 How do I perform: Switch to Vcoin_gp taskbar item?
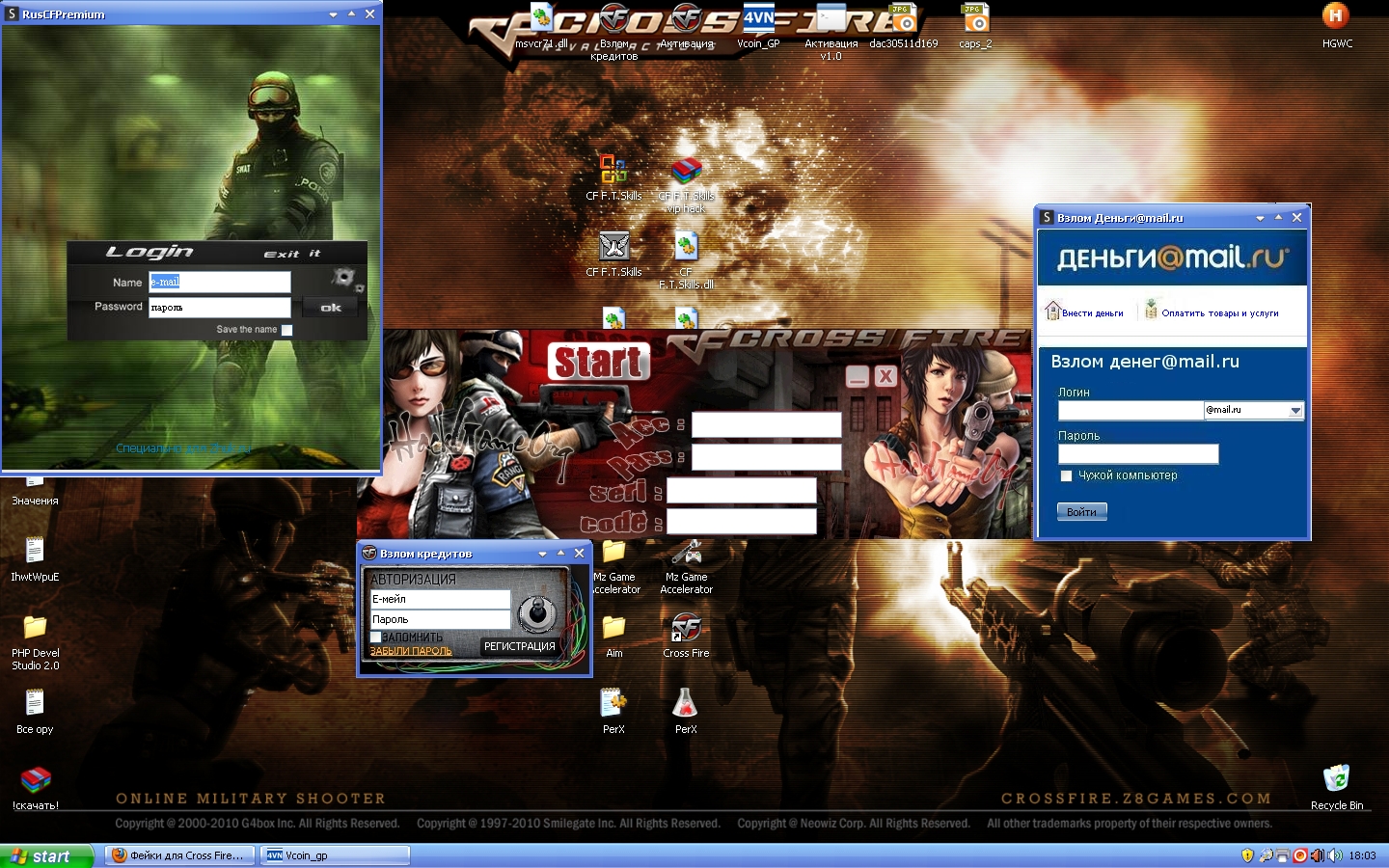(335, 855)
